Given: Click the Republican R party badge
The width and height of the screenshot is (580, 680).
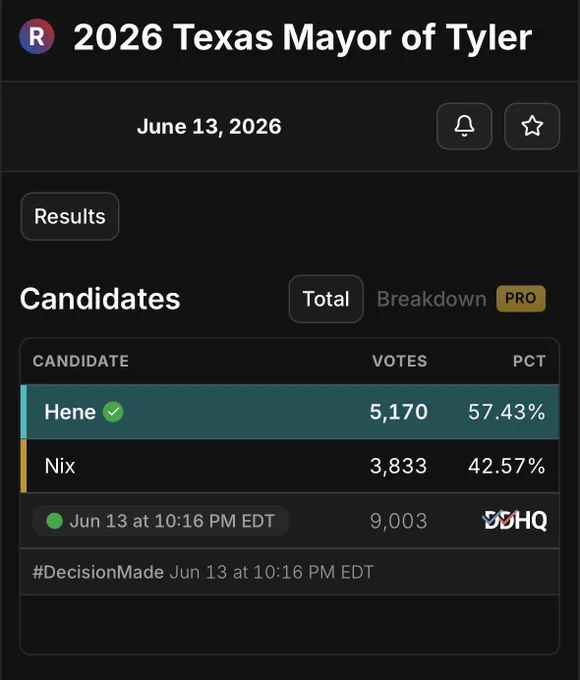Looking at the screenshot, I should click(37, 36).
